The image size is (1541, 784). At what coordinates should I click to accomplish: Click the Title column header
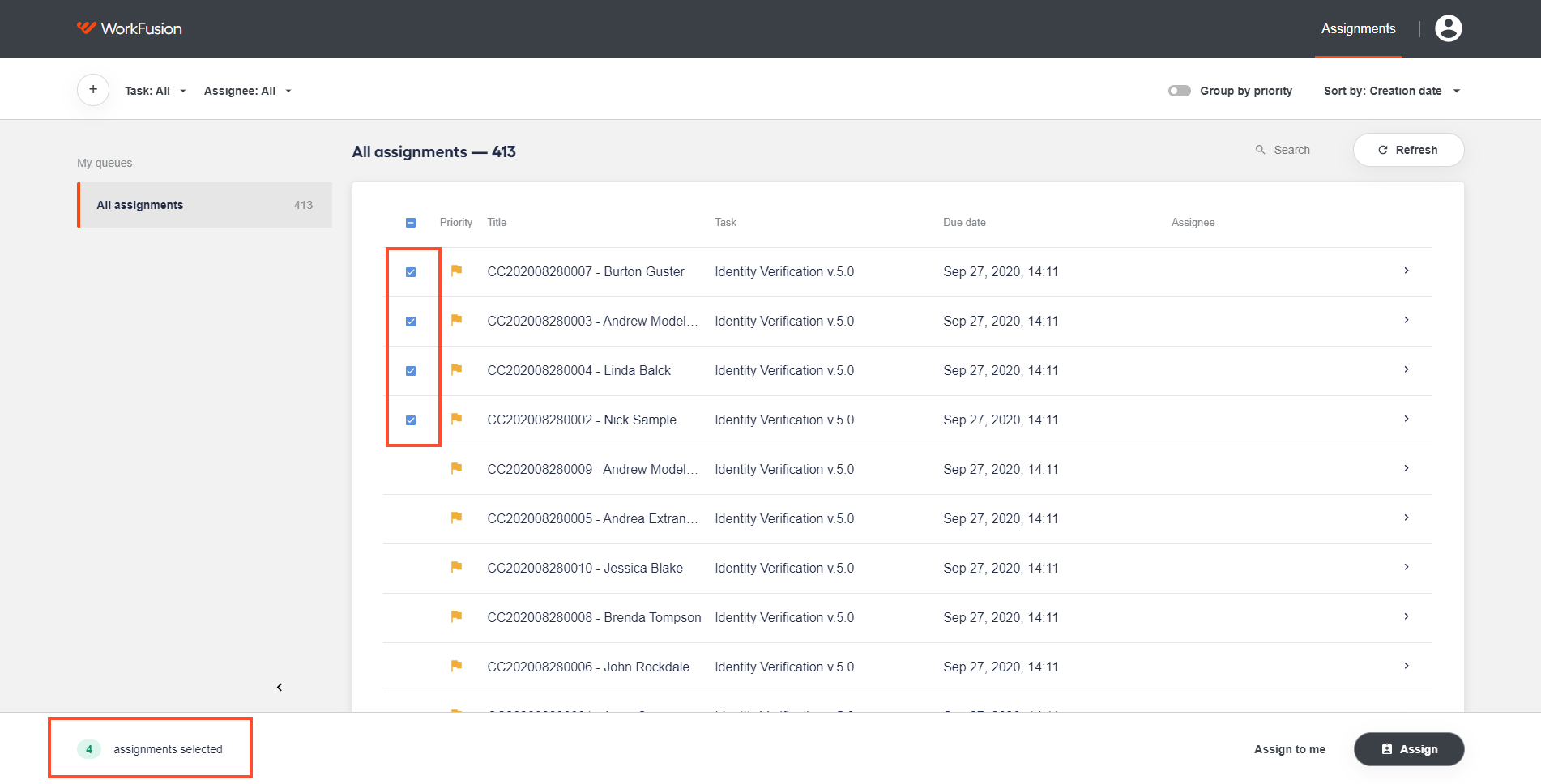(497, 222)
